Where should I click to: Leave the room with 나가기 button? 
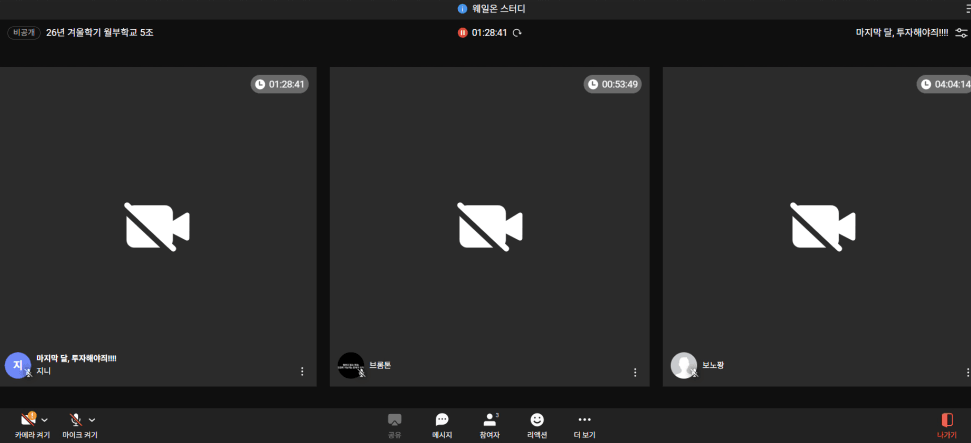click(x=947, y=420)
